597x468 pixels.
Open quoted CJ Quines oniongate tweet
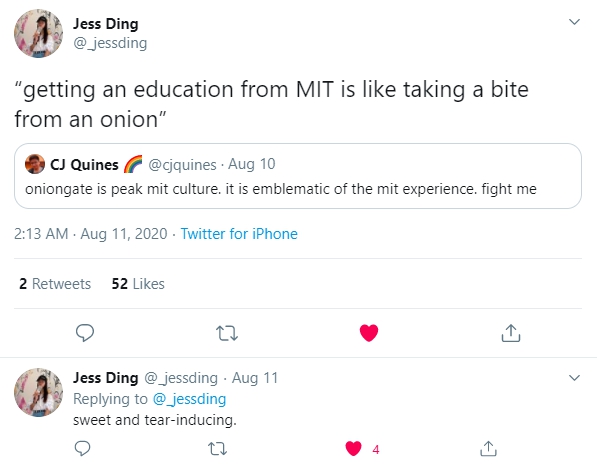pos(298,176)
